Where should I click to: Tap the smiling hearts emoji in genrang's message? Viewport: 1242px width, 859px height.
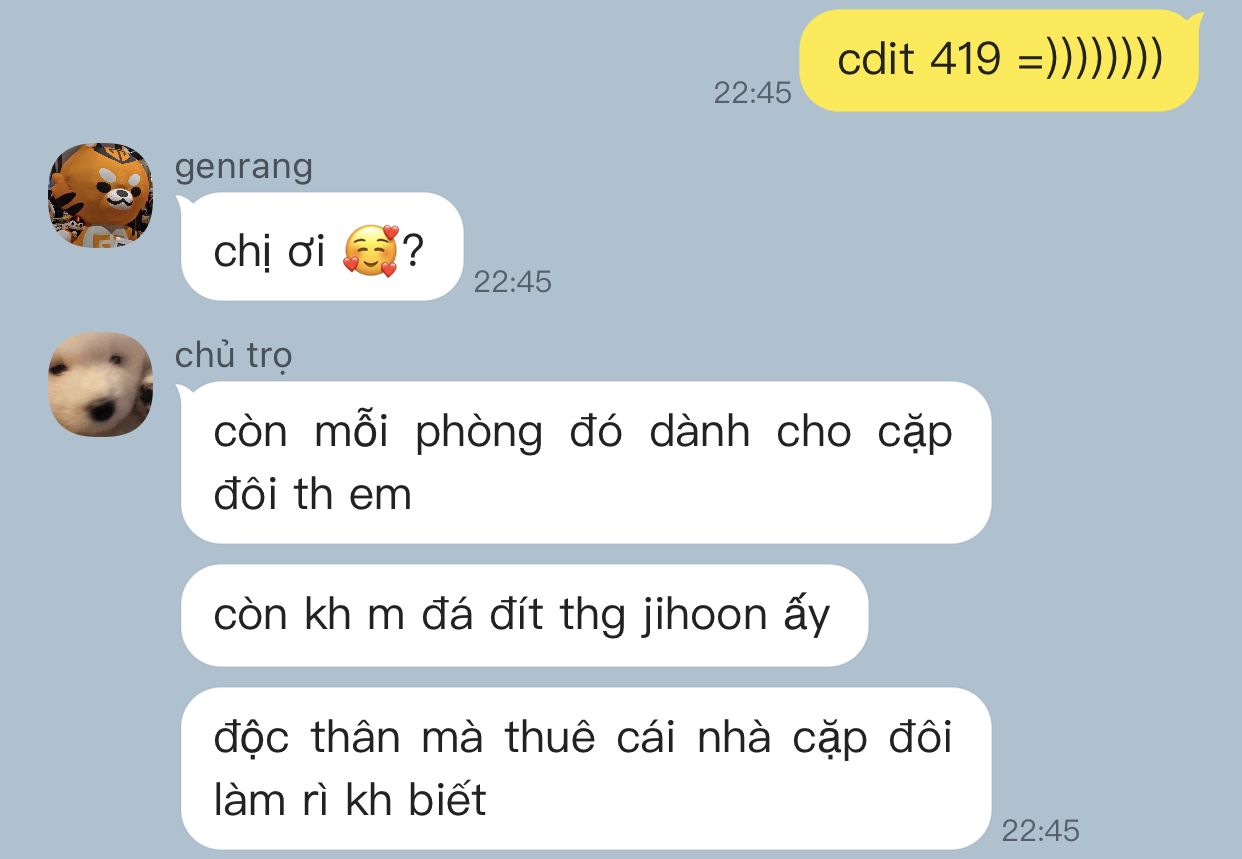(370, 251)
